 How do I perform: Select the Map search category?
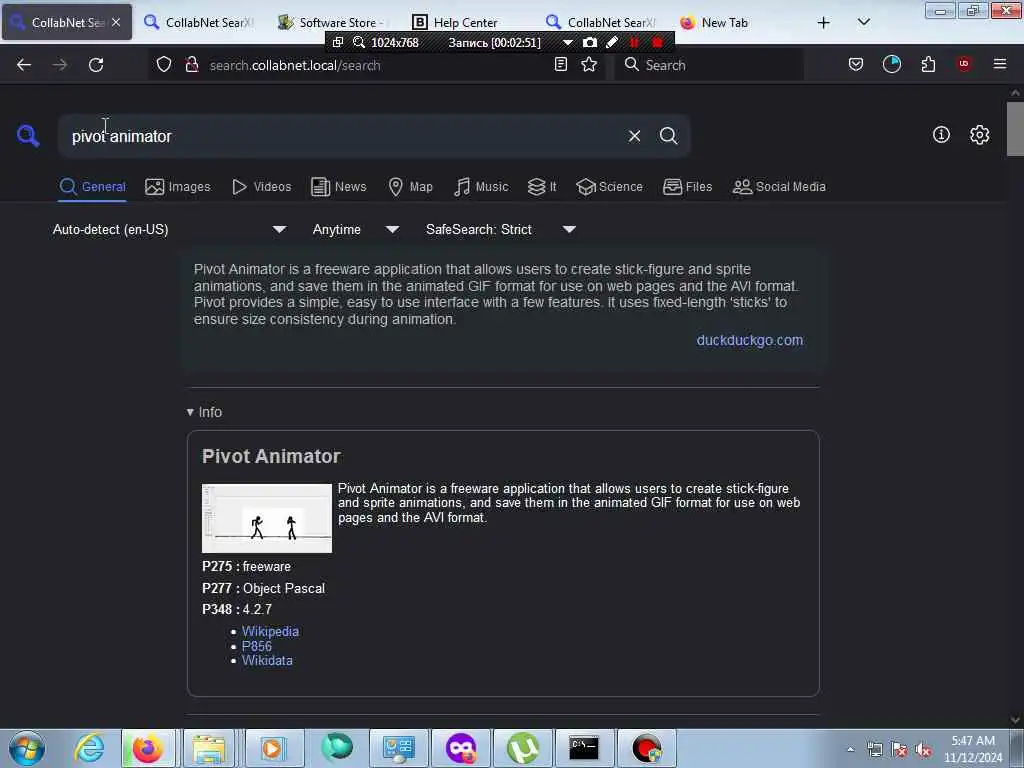410,187
